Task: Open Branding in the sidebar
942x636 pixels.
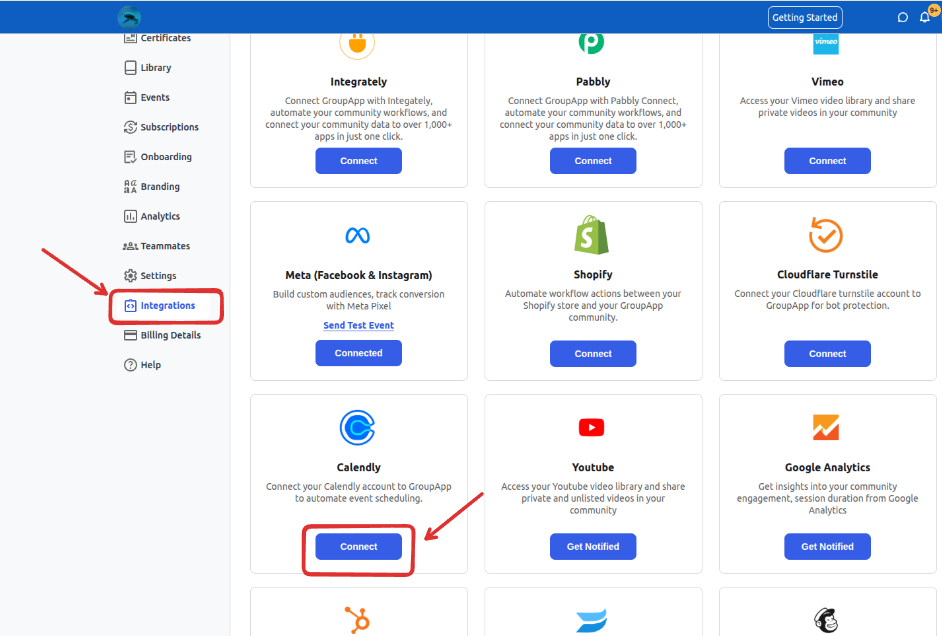Action: point(152,187)
